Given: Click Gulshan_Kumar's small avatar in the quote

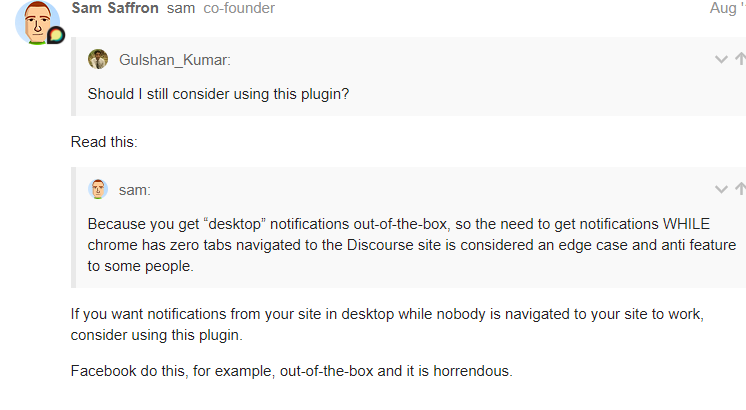Looking at the screenshot, I should point(98,59).
